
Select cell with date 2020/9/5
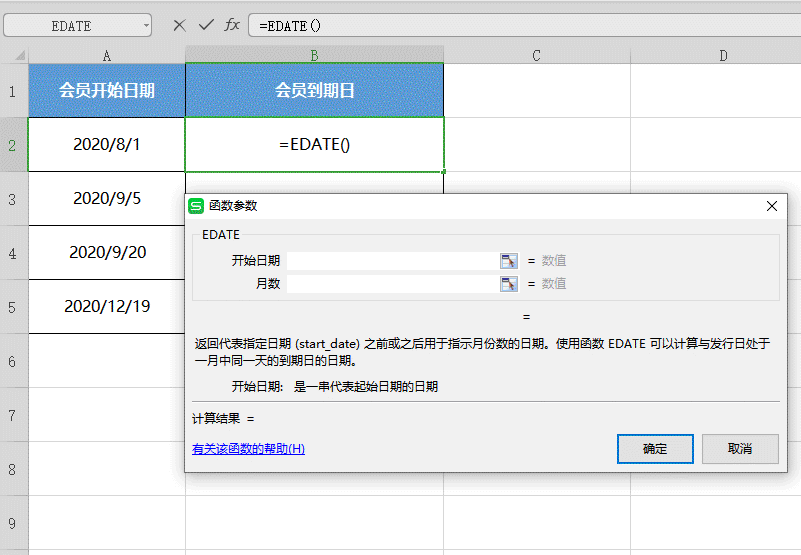pos(107,198)
